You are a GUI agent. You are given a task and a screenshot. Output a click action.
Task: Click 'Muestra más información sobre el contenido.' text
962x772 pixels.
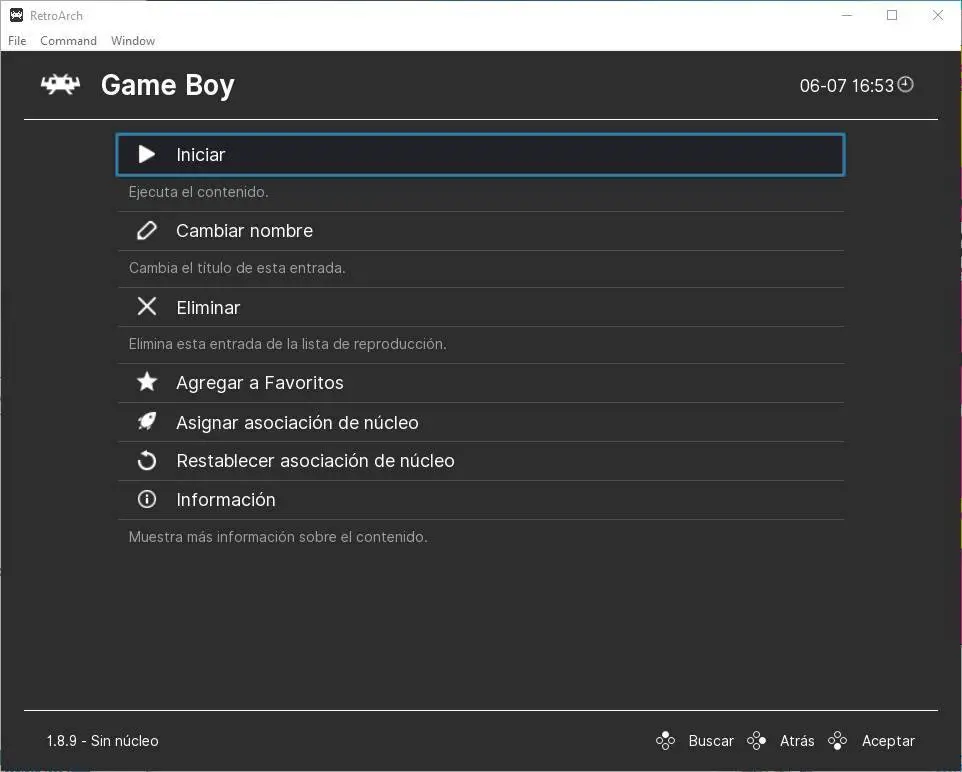(x=278, y=537)
